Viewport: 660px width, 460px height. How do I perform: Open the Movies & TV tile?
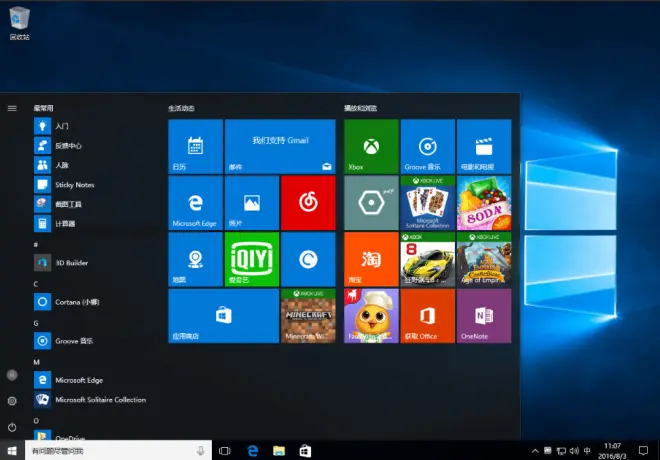tap(484, 146)
